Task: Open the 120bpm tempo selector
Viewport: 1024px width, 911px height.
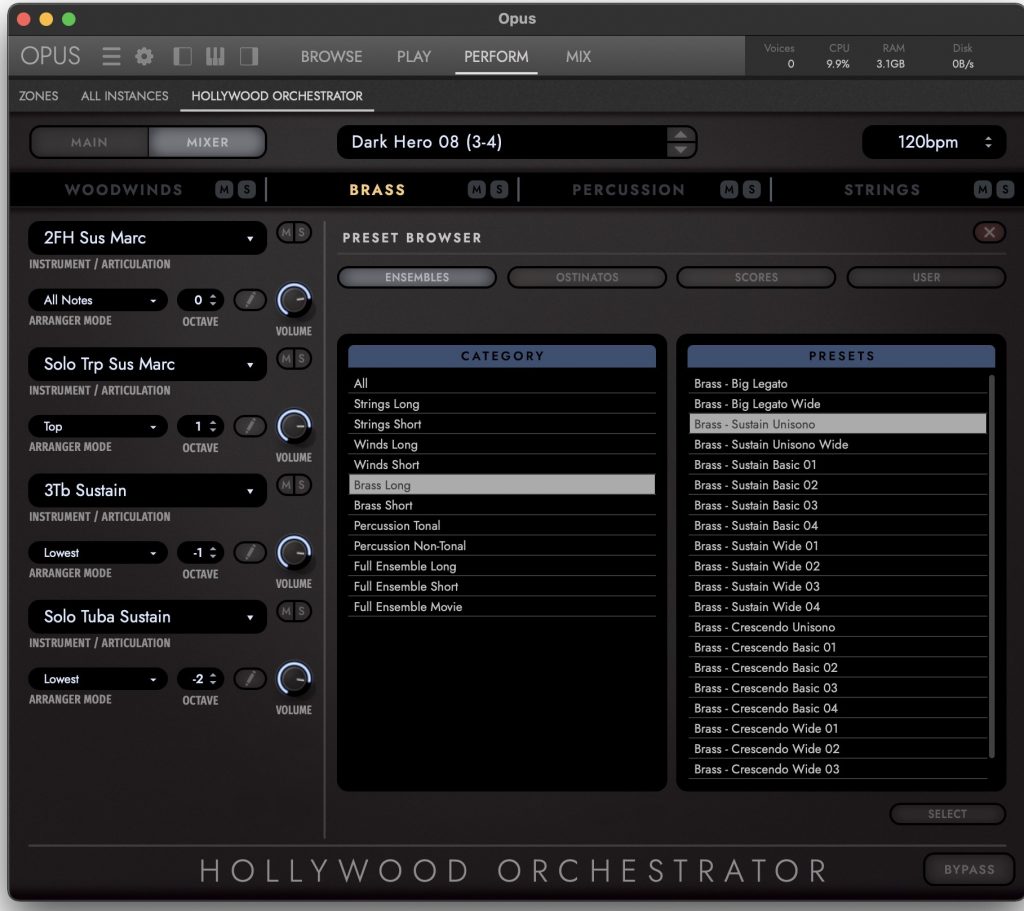Action: [934, 142]
